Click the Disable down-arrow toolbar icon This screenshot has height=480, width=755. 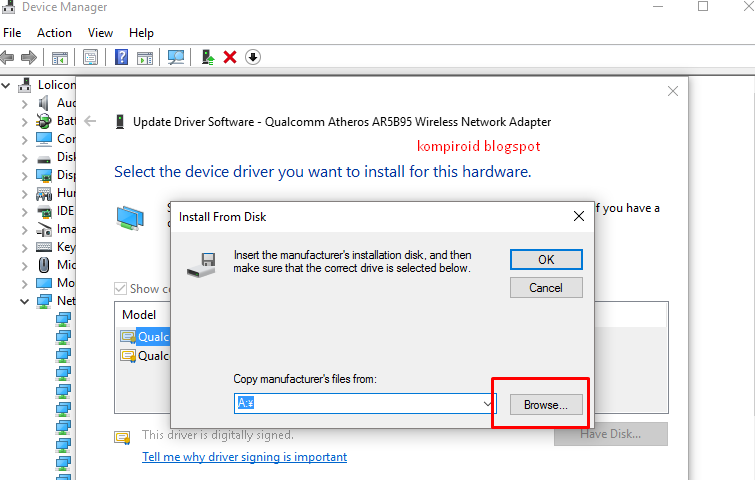253,57
